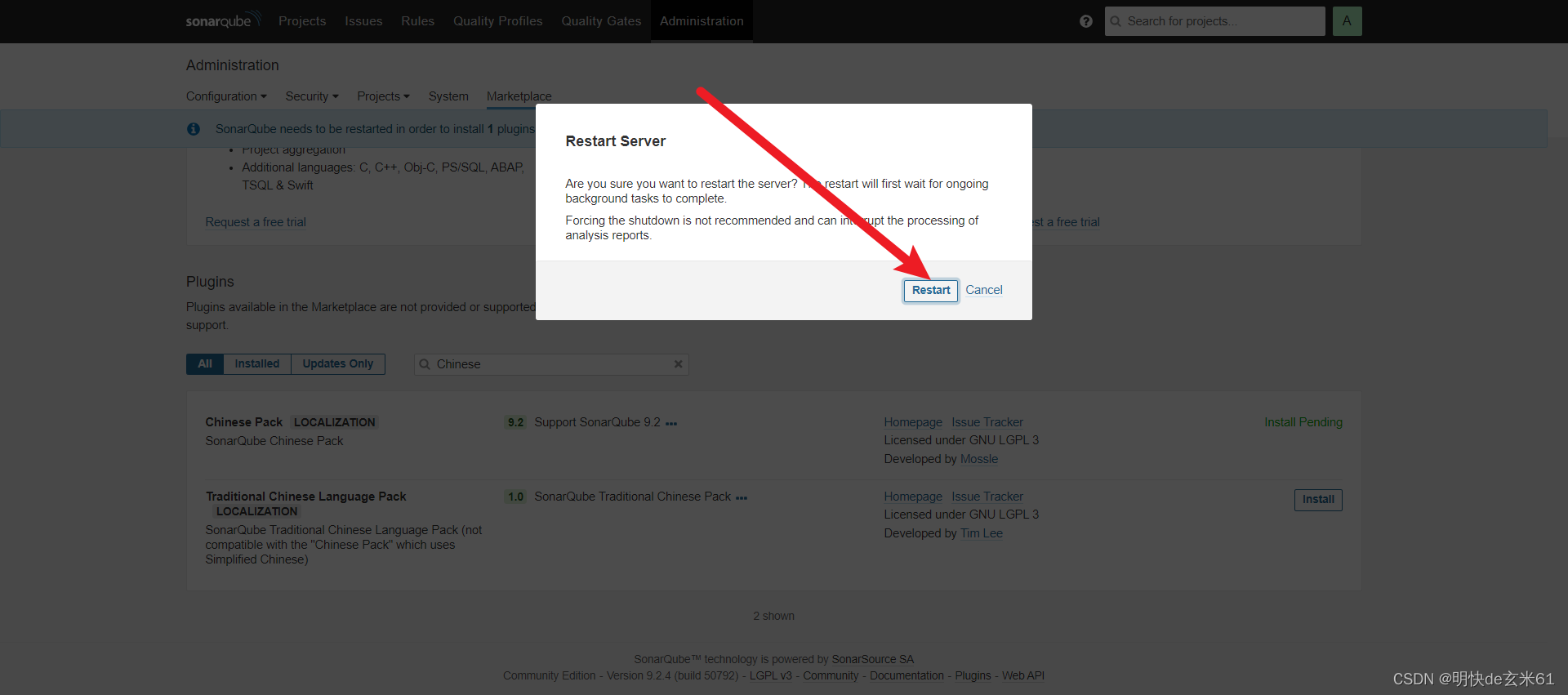Screen dimensions: 1568x695
Task: Open Quality Gates page
Action: click(x=601, y=21)
